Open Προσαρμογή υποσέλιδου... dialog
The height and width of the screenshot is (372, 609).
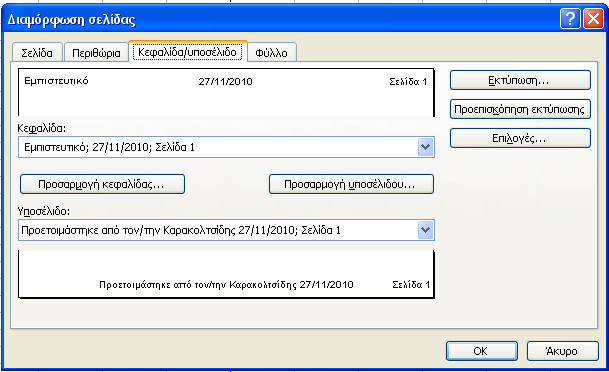(351, 184)
